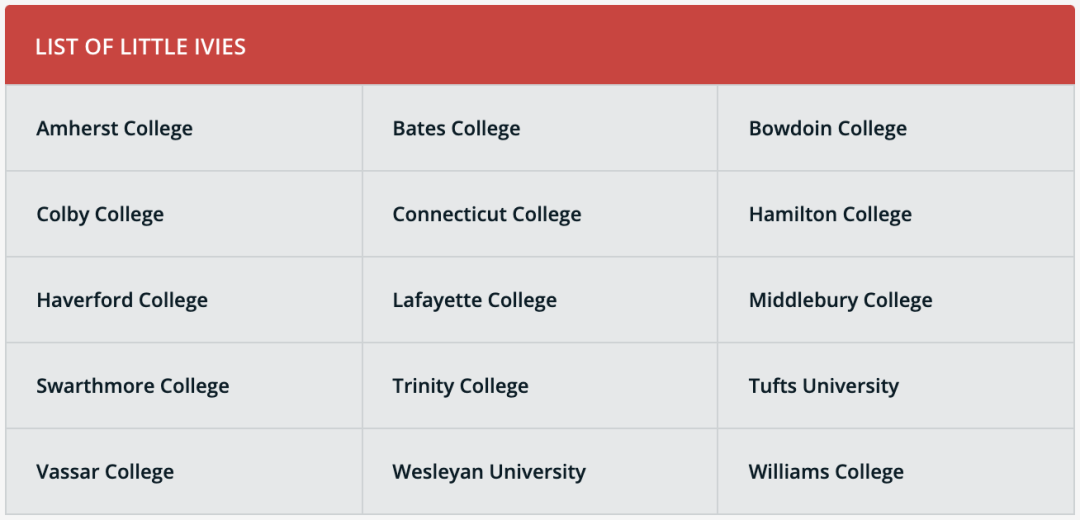Click Trinity College in the table
Screen dimensions: 1080x520
(x=460, y=386)
